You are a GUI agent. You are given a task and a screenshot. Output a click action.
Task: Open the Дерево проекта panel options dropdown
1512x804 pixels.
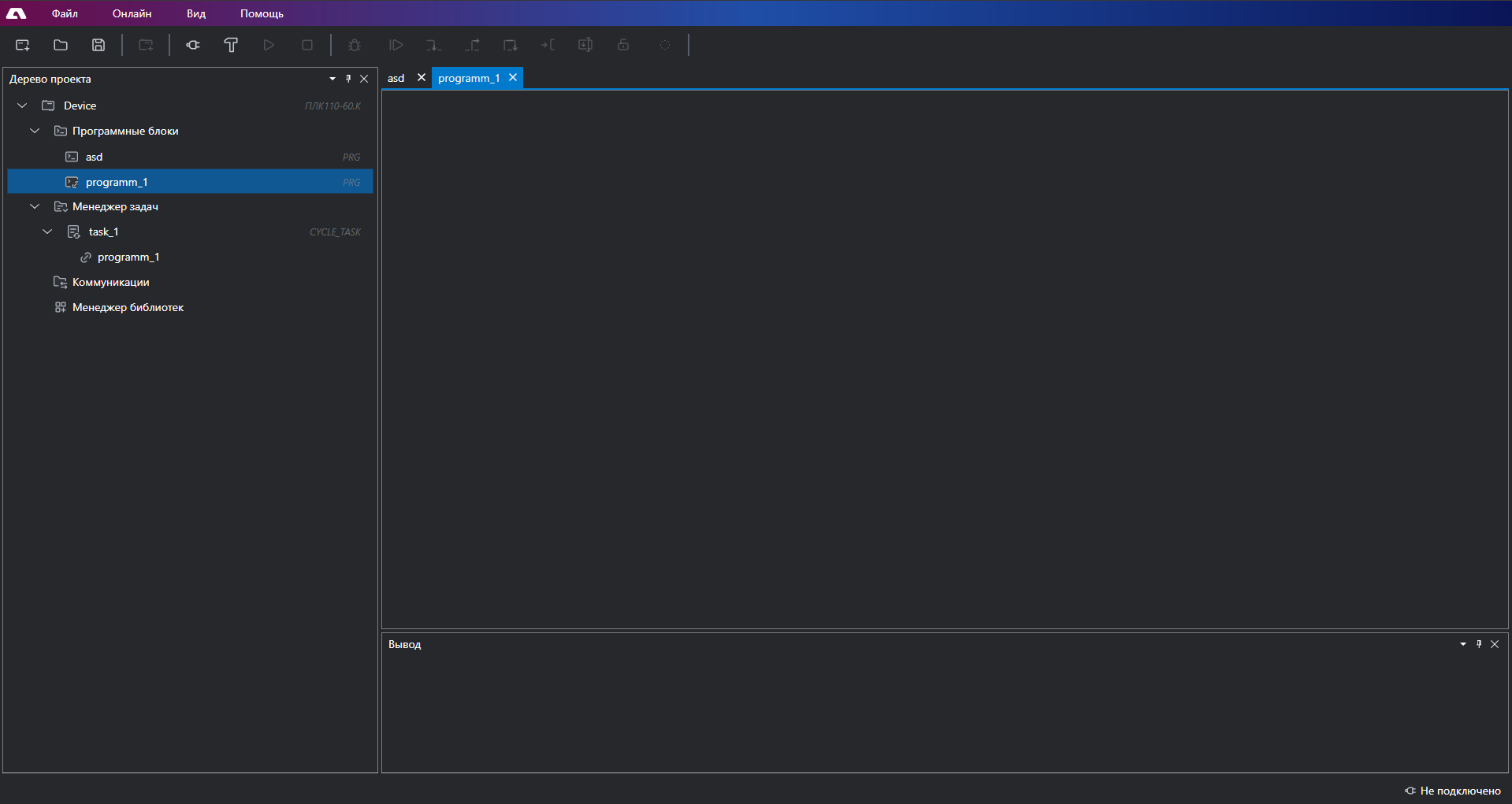pos(332,79)
